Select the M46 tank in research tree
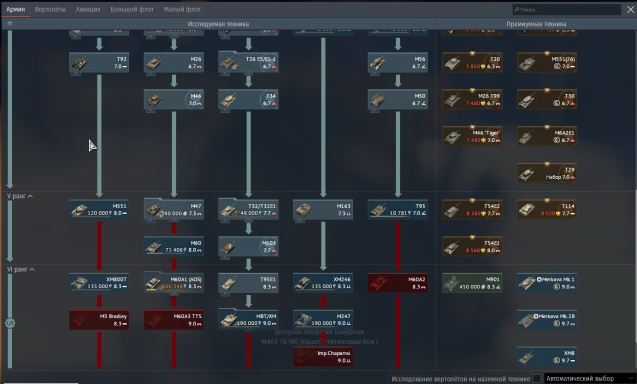This screenshot has height=384, width=637. pyautogui.click(x=174, y=99)
